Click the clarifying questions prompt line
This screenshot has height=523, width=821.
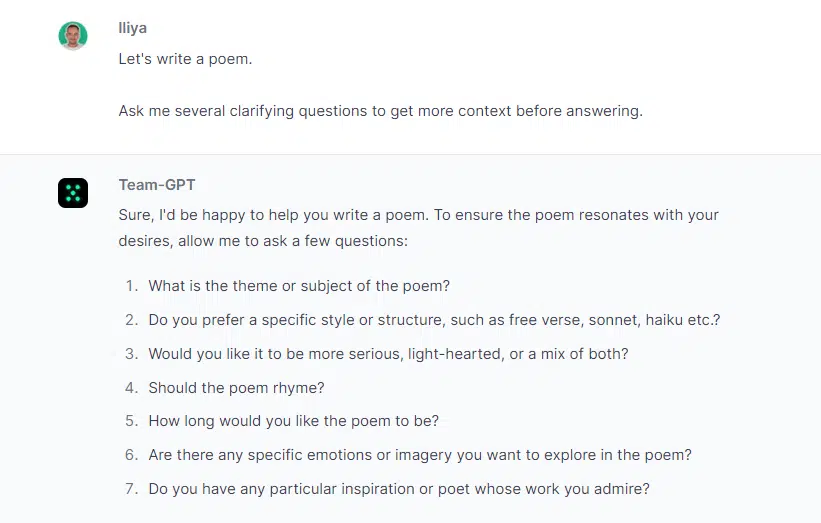381,111
